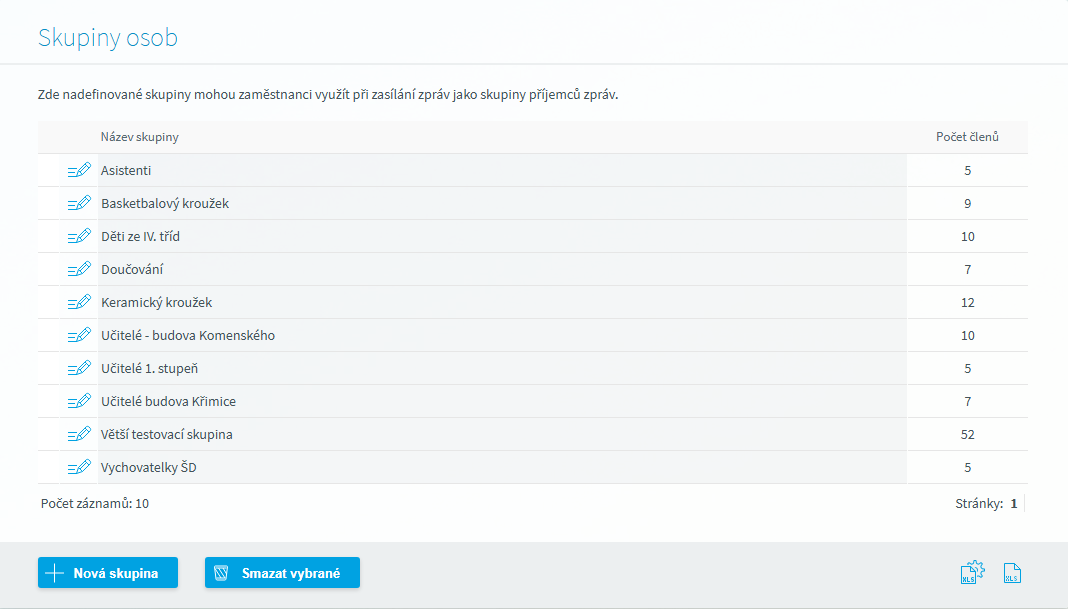Go to page 1 in pagination
This screenshot has width=1068, height=609.
1013,504
